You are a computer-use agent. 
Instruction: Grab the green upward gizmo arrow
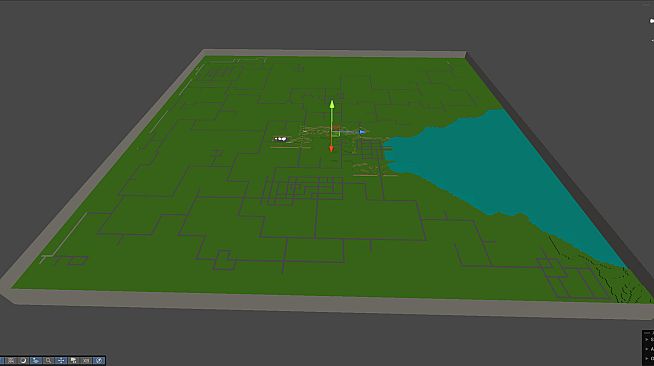click(332, 104)
